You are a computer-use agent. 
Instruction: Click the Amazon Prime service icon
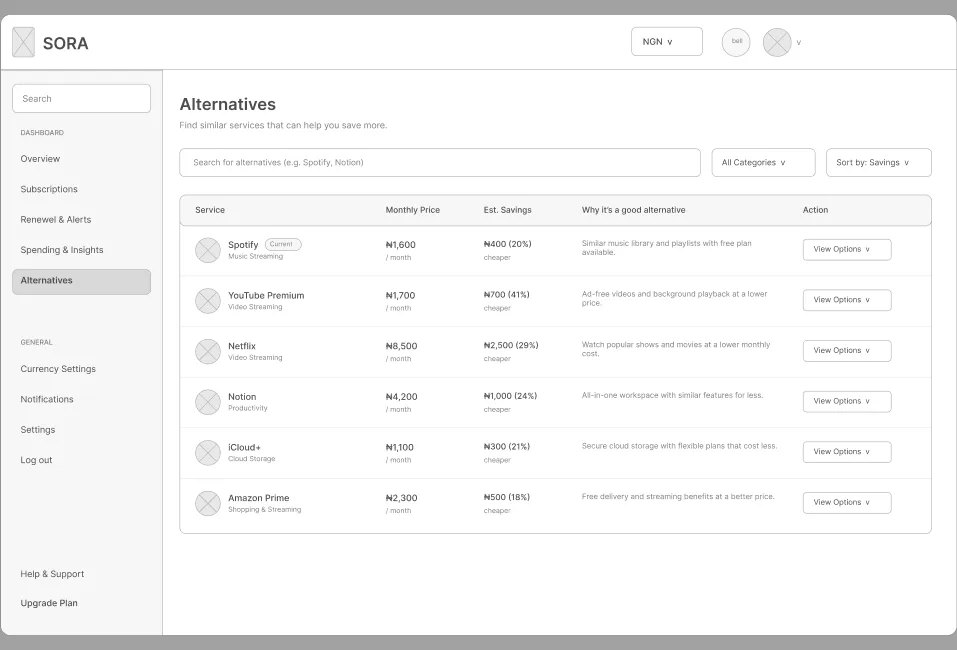pos(208,504)
